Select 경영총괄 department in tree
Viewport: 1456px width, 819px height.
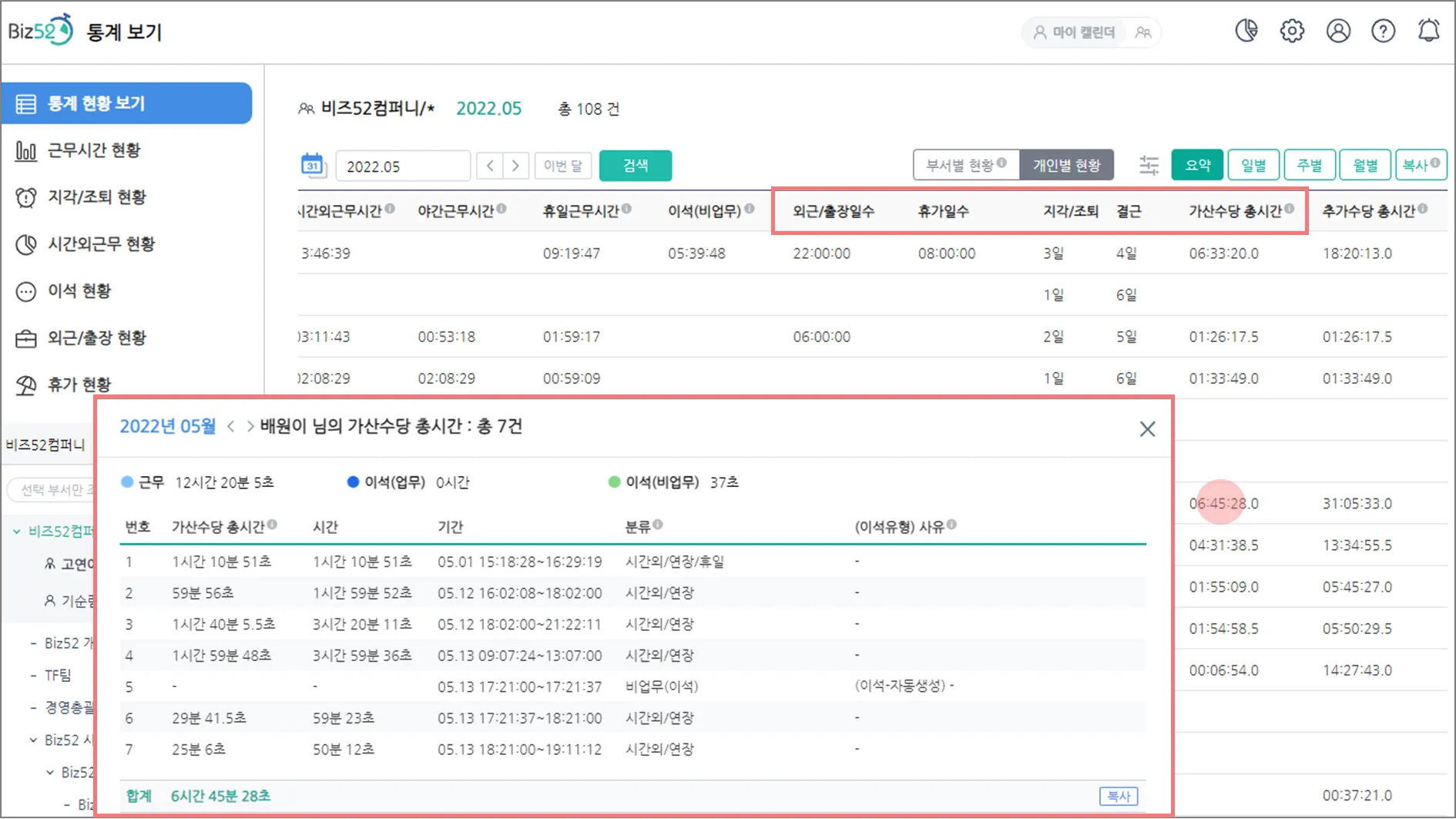69,707
